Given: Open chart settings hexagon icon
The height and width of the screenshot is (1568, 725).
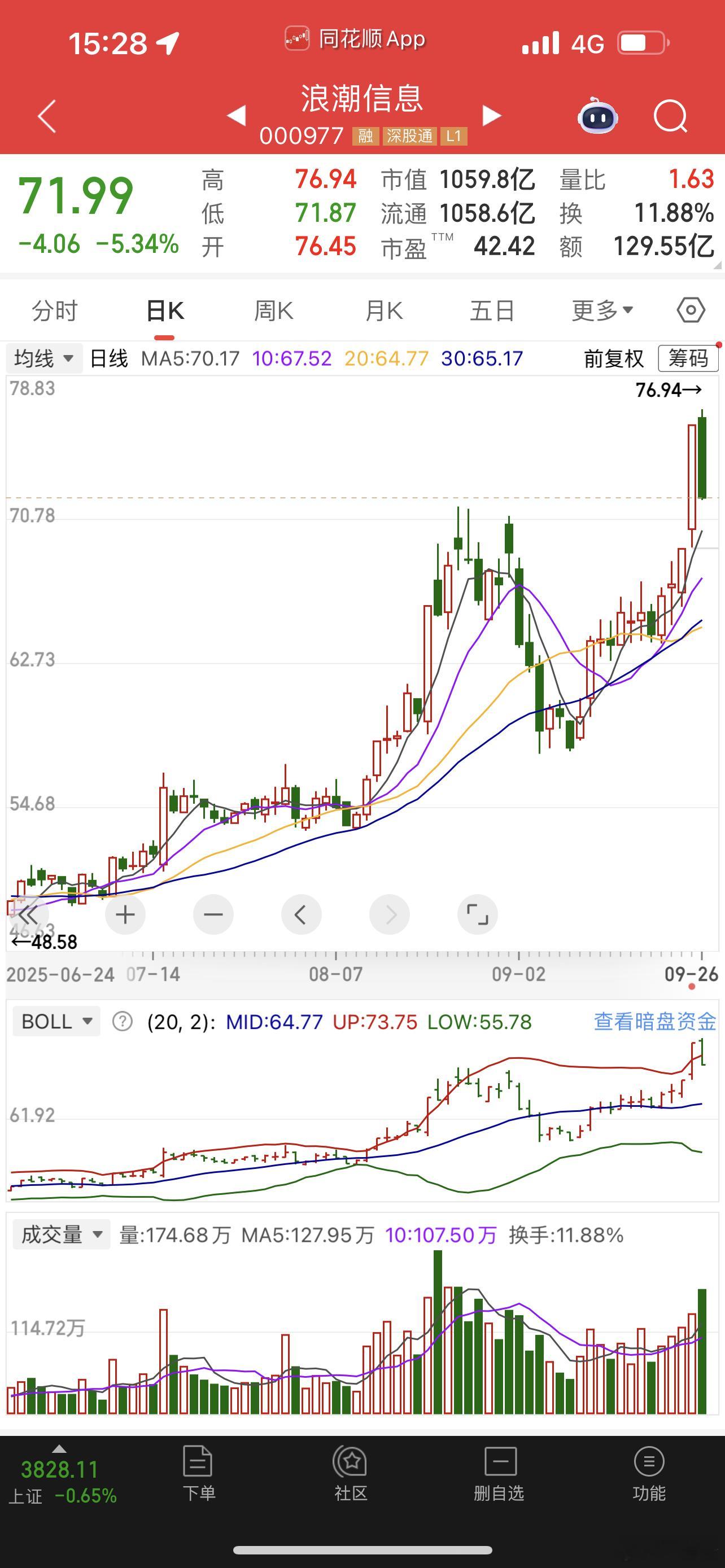Looking at the screenshot, I should click(x=691, y=310).
